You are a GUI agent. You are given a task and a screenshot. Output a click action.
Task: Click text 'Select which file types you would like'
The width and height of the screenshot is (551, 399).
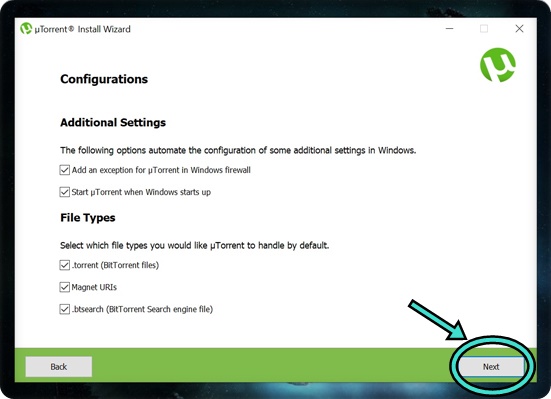134,245
